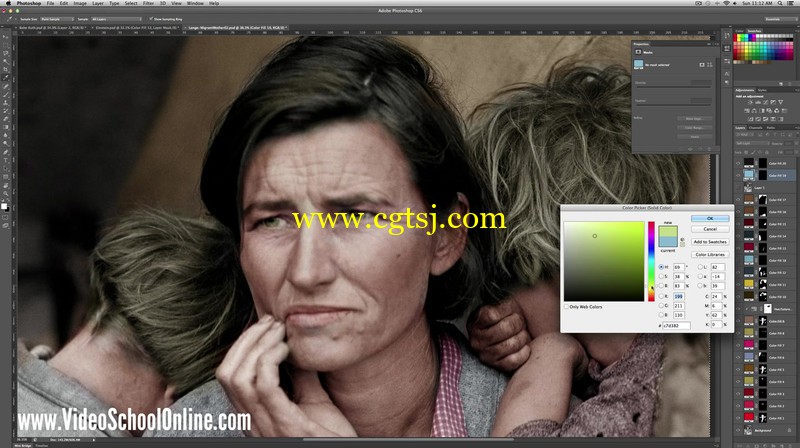The width and height of the screenshot is (800, 448).
Task: Open the Opacity slider dropdown in Layers
Action: (x=796, y=143)
